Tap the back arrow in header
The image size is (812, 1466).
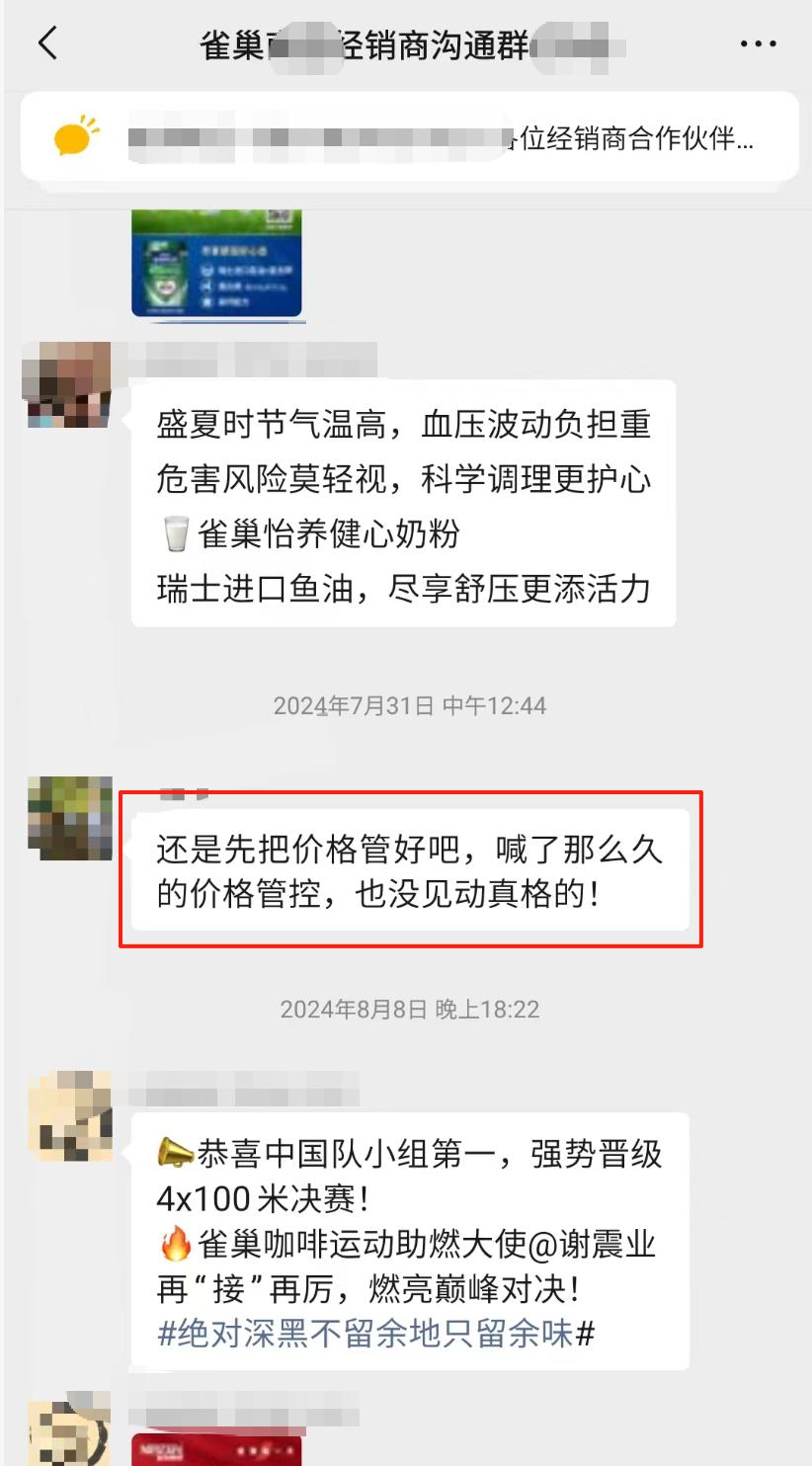pyautogui.click(x=46, y=43)
